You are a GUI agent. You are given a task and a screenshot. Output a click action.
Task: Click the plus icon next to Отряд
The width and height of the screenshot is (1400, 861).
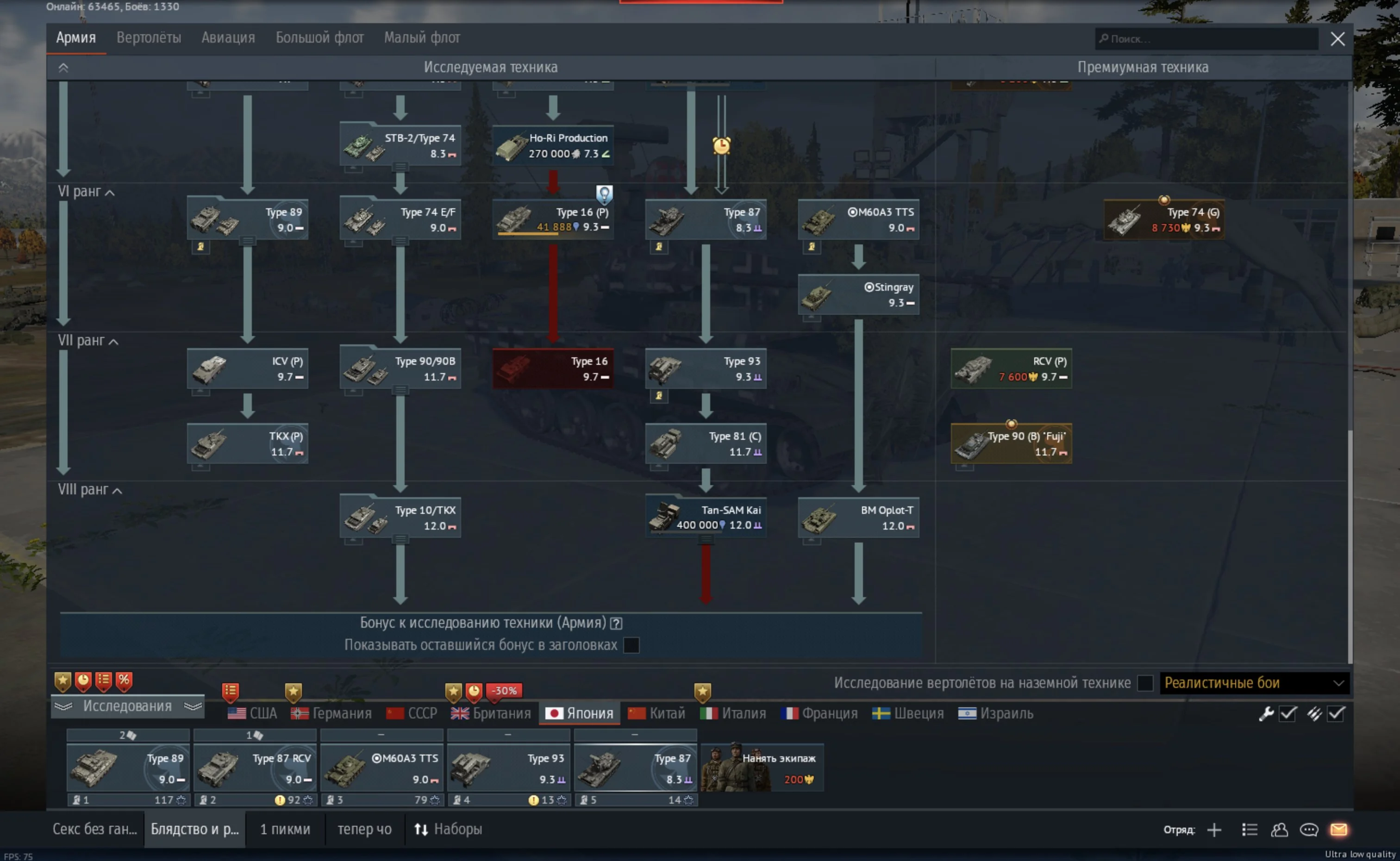click(x=1214, y=830)
